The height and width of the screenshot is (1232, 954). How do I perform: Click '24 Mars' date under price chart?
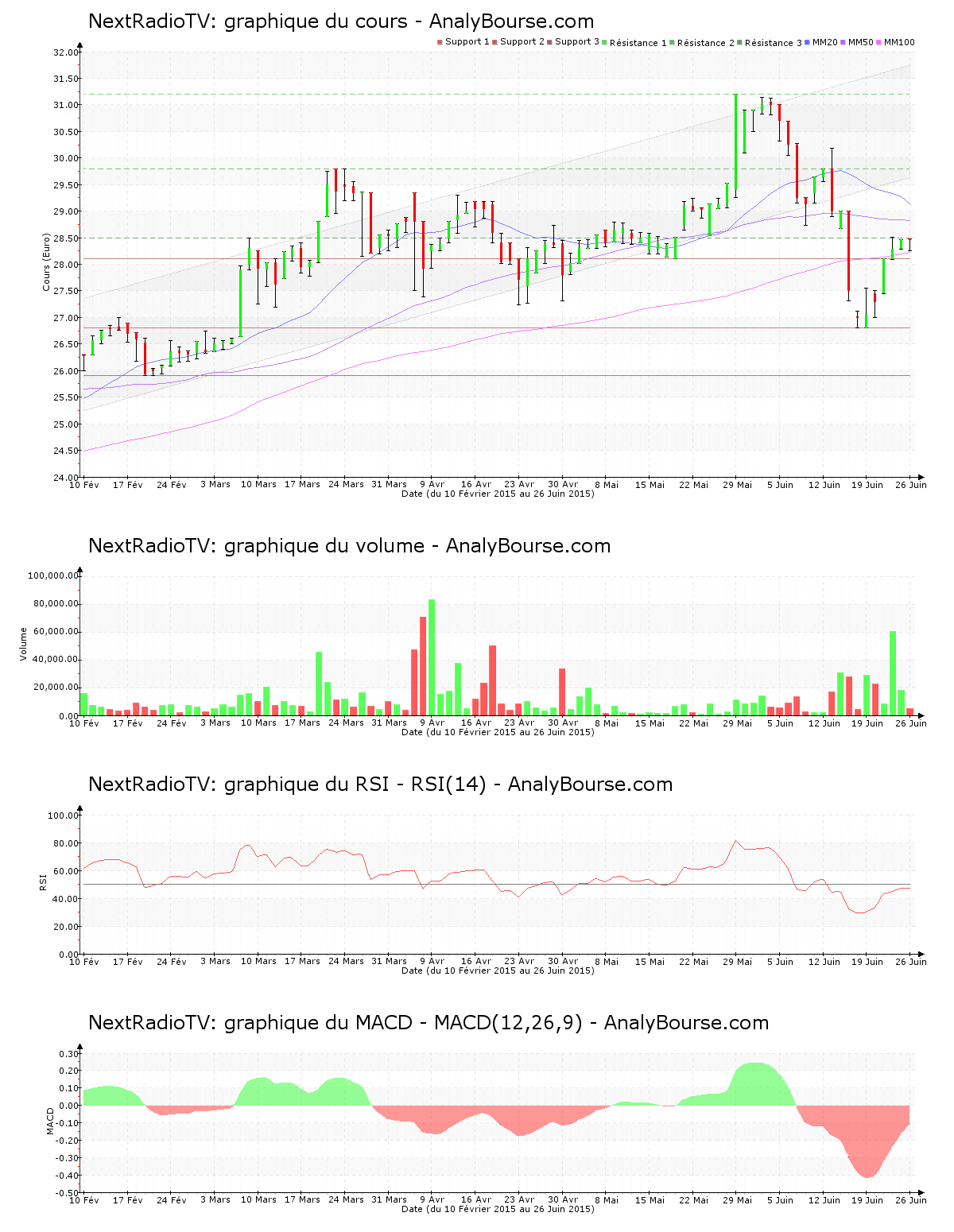(x=346, y=484)
